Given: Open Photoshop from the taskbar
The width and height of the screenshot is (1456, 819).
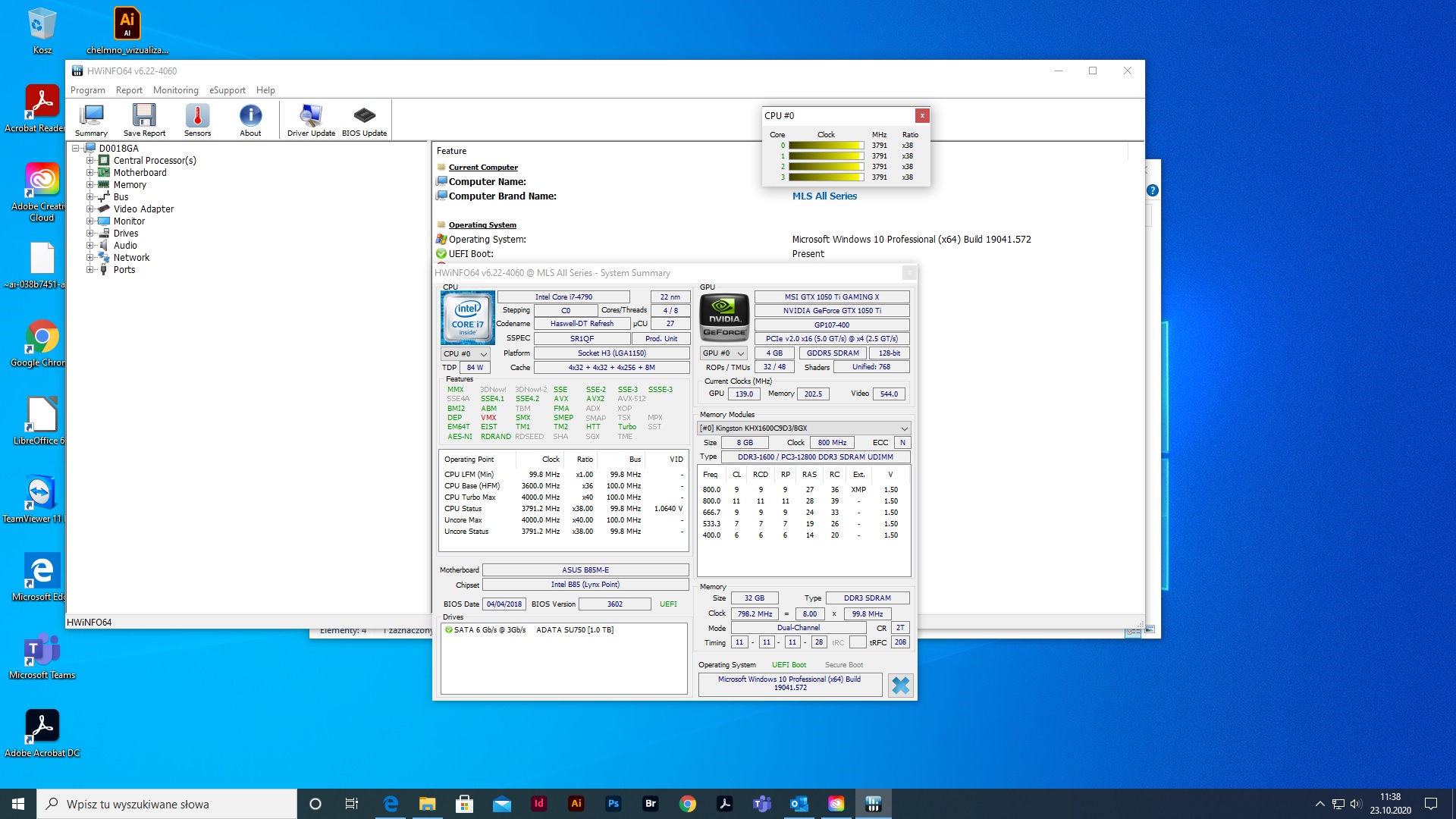Looking at the screenshot, I should pos(613,804).
